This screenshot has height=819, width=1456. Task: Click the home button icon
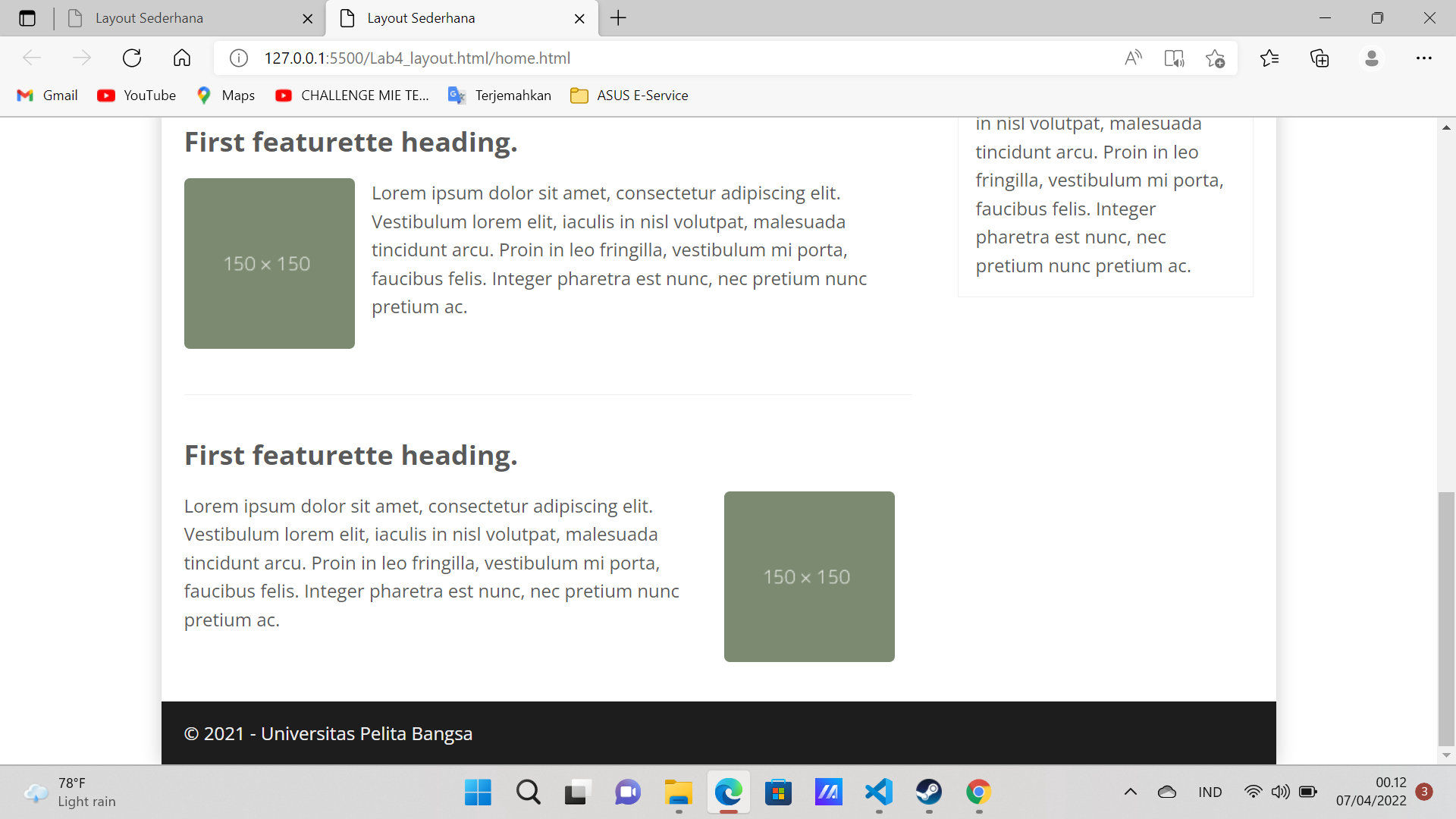point(182,58)
